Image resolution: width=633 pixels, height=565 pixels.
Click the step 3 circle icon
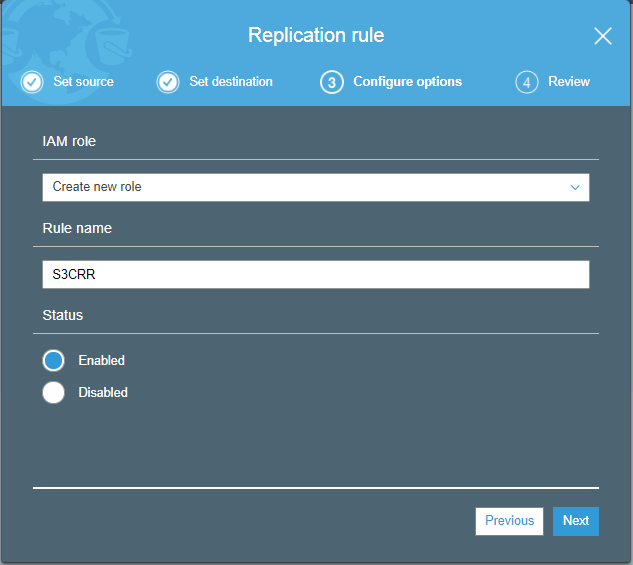click(x=332, y=82)
